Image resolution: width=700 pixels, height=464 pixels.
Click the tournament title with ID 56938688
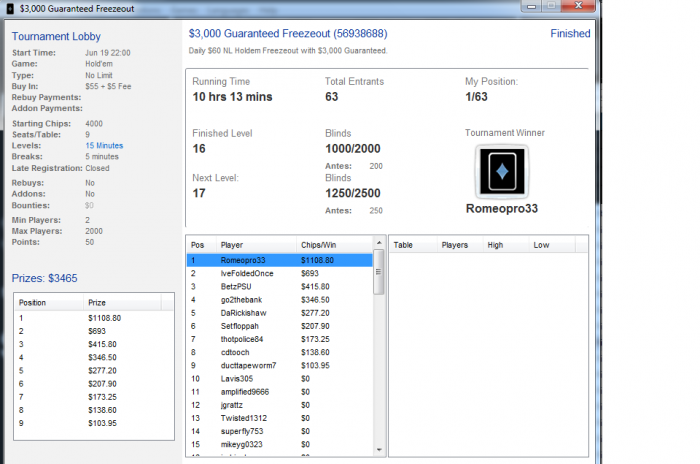pos(288,33)
